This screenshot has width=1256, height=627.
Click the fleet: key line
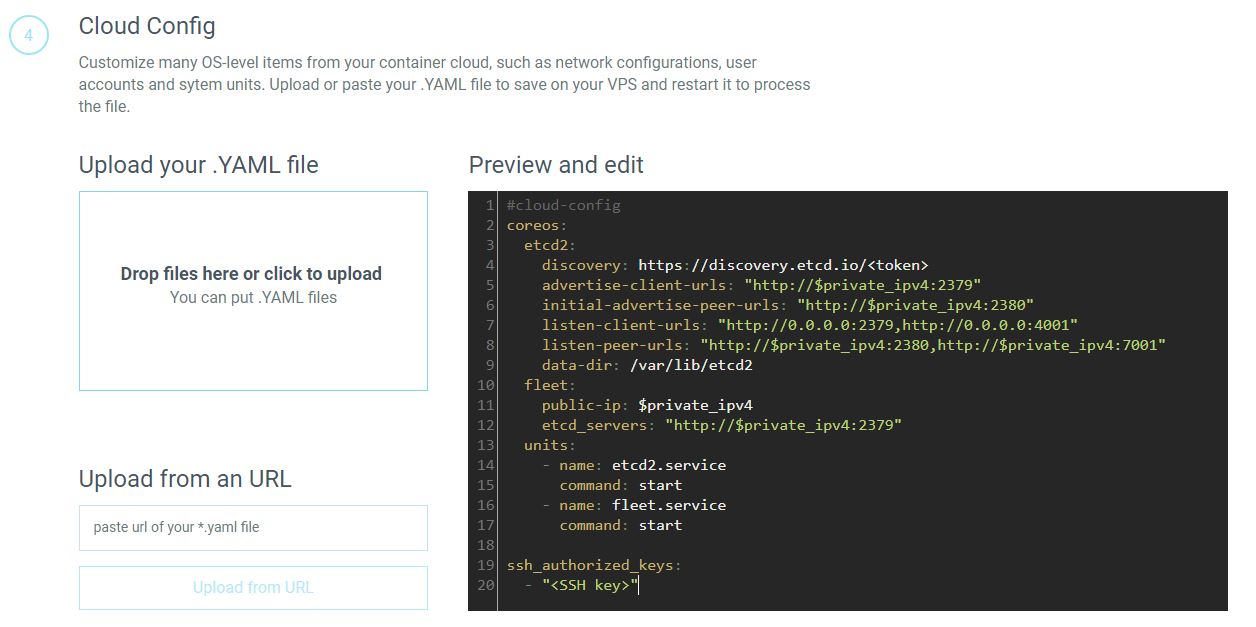(x=550, y=385)
